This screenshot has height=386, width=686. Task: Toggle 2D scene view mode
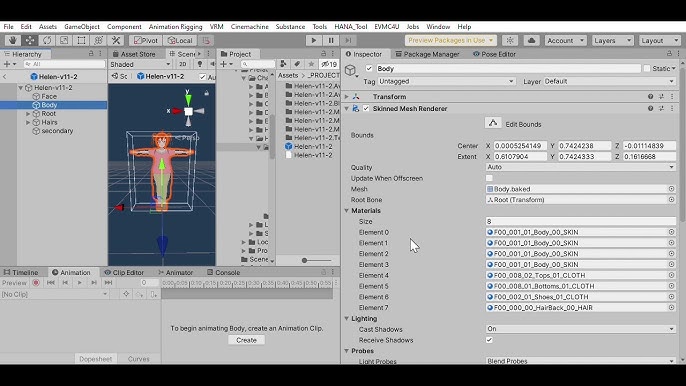[x=183, y=64]
